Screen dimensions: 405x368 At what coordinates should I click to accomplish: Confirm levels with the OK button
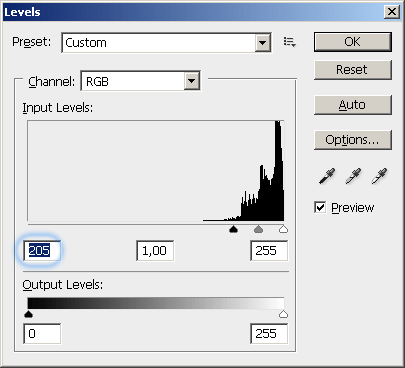coord(353,42)
